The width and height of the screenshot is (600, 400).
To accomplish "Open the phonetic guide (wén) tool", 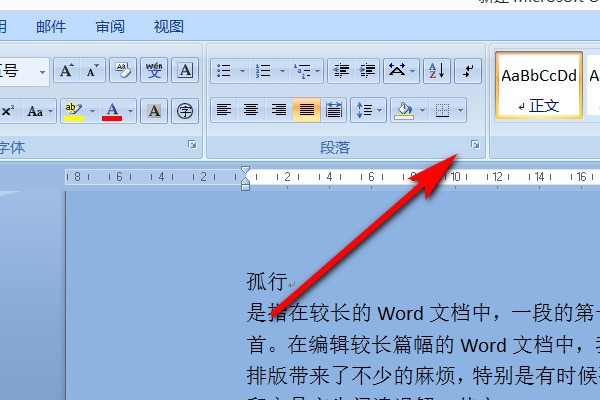I will (154, 70).
